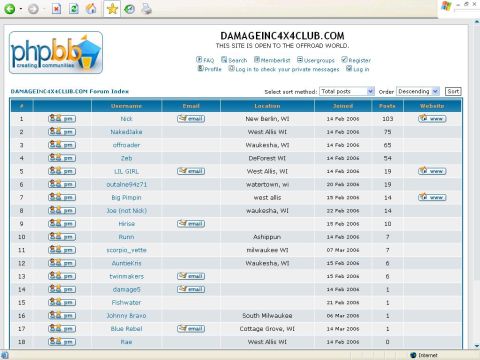The height and width of the screenshot is (360, 480).
Task: Click email icon for LIL GIRL
Action: (191, 171)
